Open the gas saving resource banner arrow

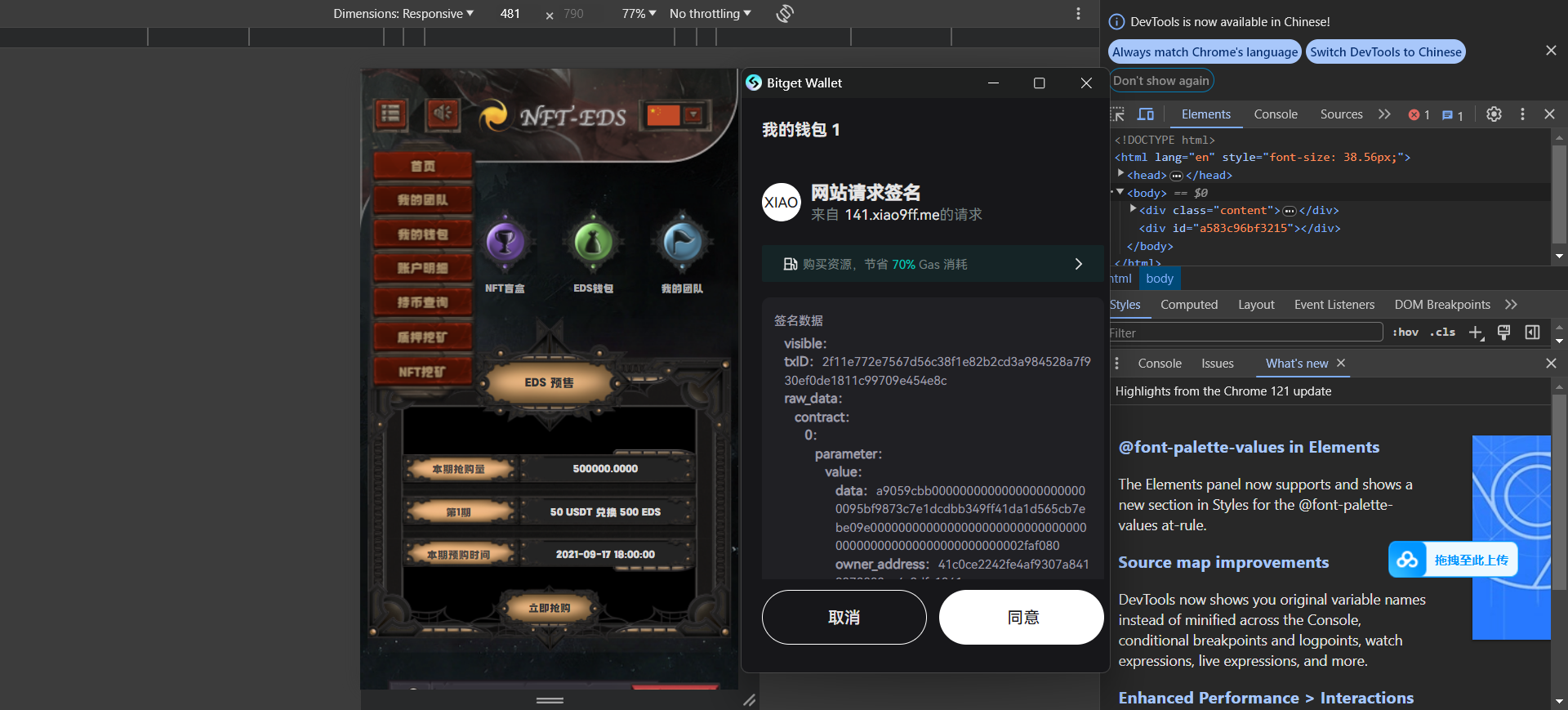(x=1078, y=264)
